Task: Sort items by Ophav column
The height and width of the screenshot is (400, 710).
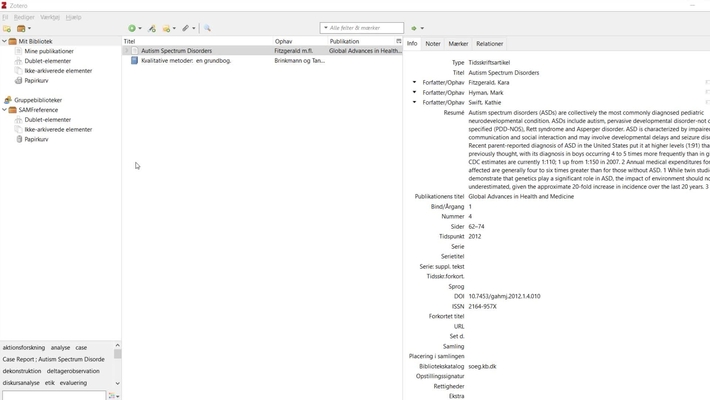Action: click(x=300, y=41)
